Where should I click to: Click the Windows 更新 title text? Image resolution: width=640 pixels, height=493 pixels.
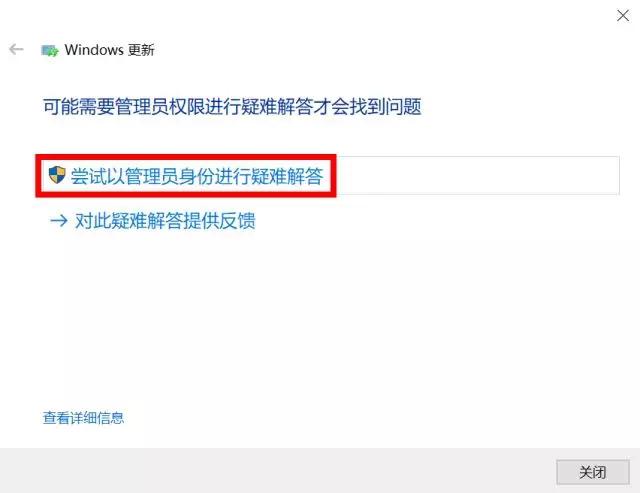point(109,50)
